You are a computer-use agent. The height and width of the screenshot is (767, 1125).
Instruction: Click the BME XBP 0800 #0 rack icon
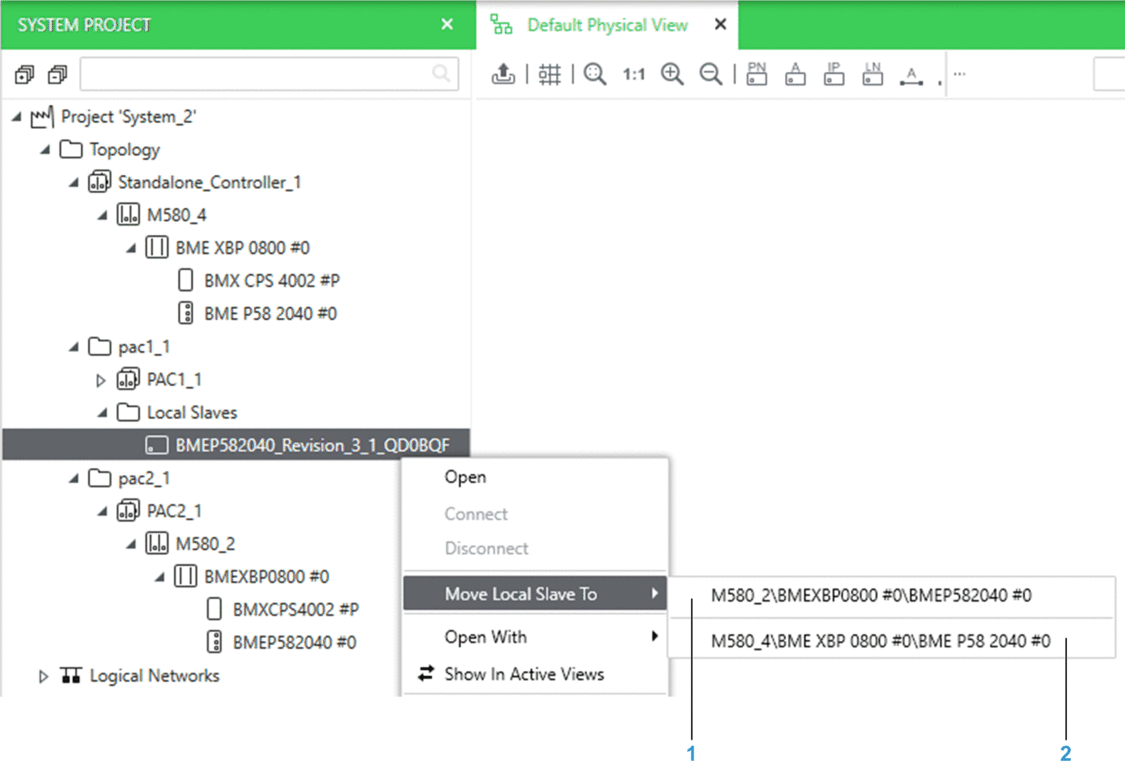click(x=157, y=248)
